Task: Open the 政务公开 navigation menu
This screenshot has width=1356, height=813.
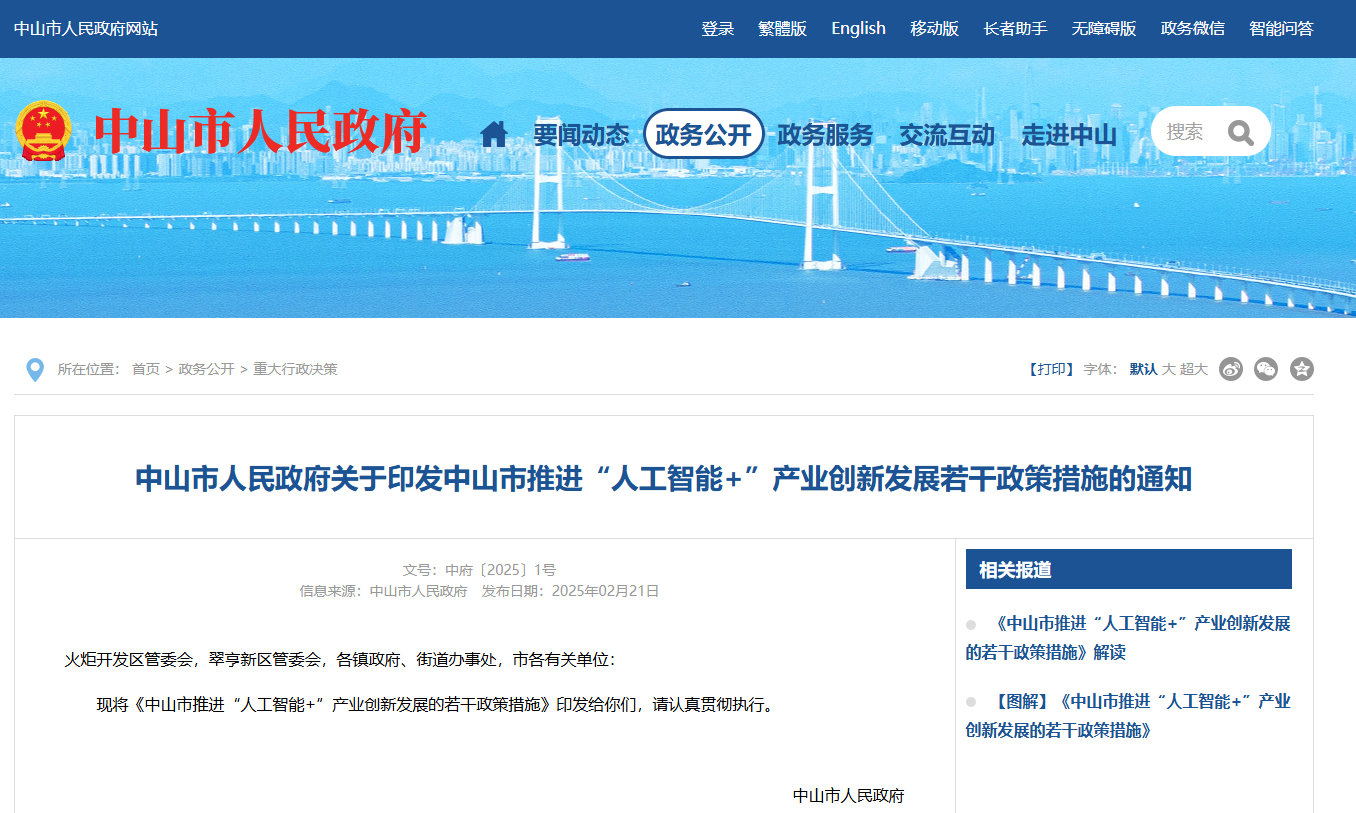Action: tap(704, 133)
